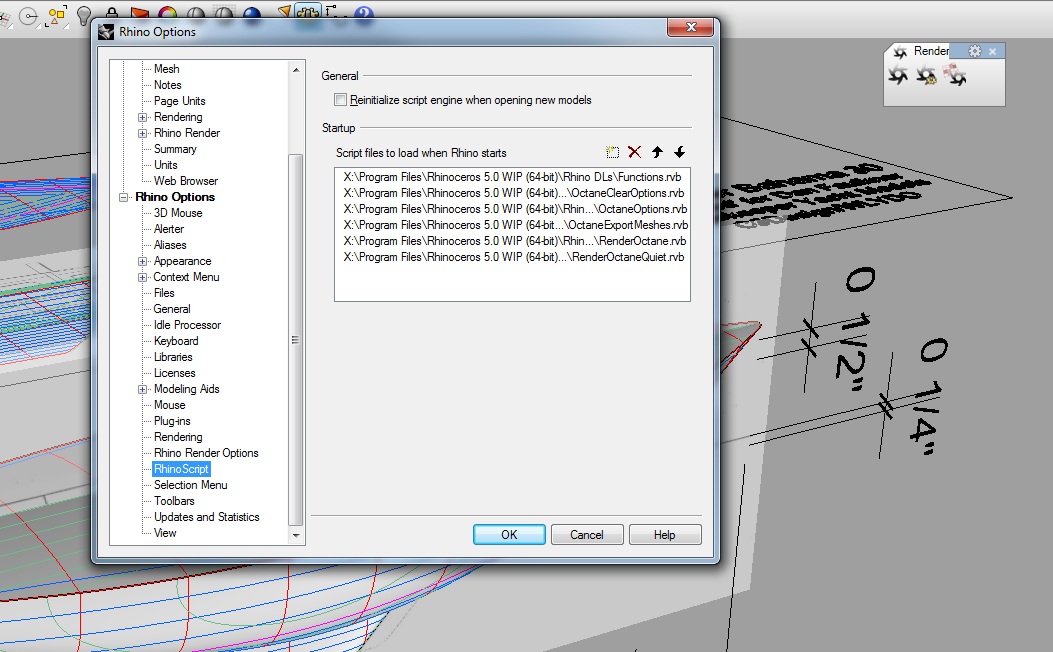1053x652 pixels.
Task: Click the color wheel icon in main toolbar
Action: point(167,13)
